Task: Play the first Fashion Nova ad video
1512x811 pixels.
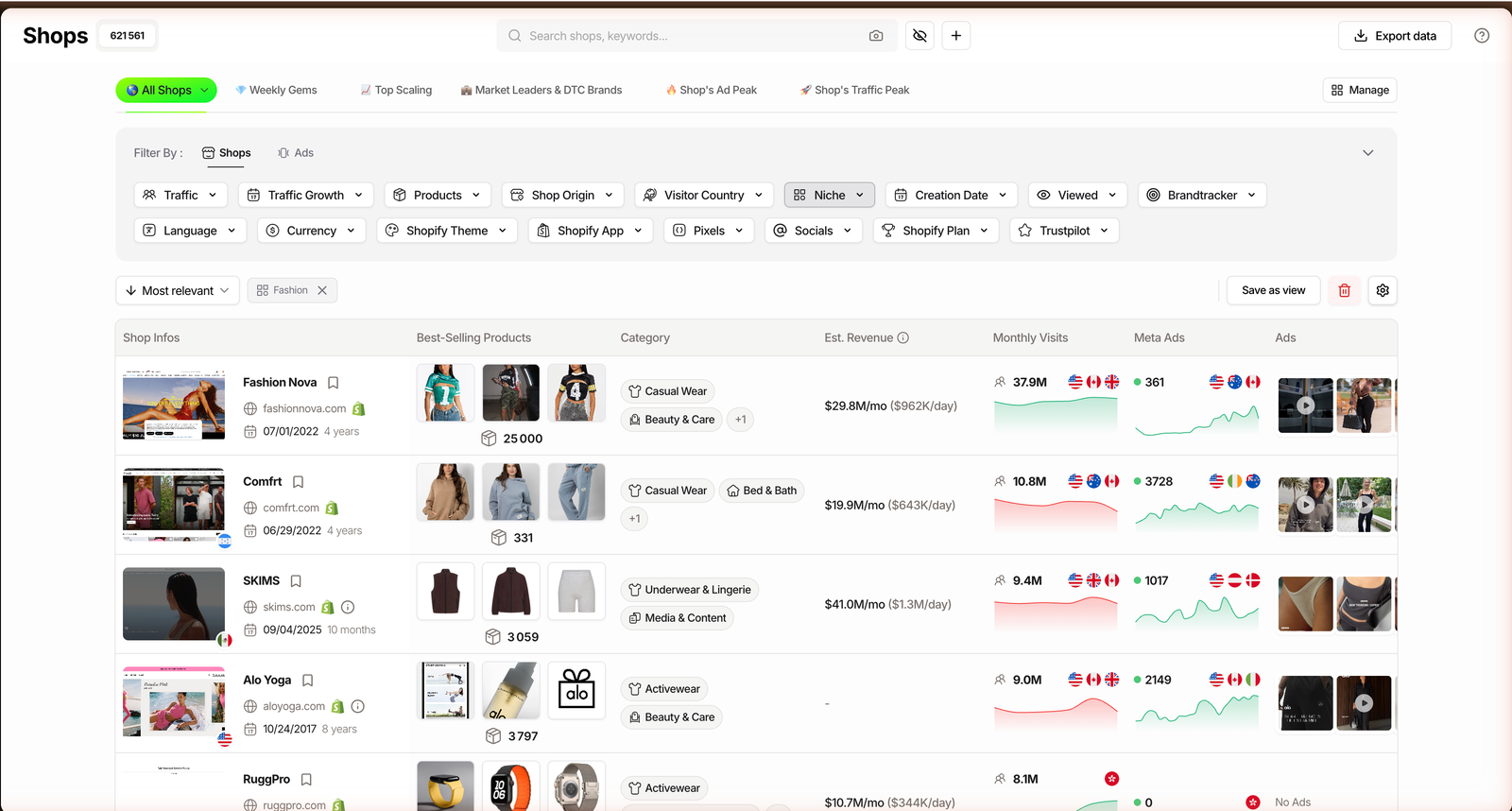Action: tap(1305, 405)
